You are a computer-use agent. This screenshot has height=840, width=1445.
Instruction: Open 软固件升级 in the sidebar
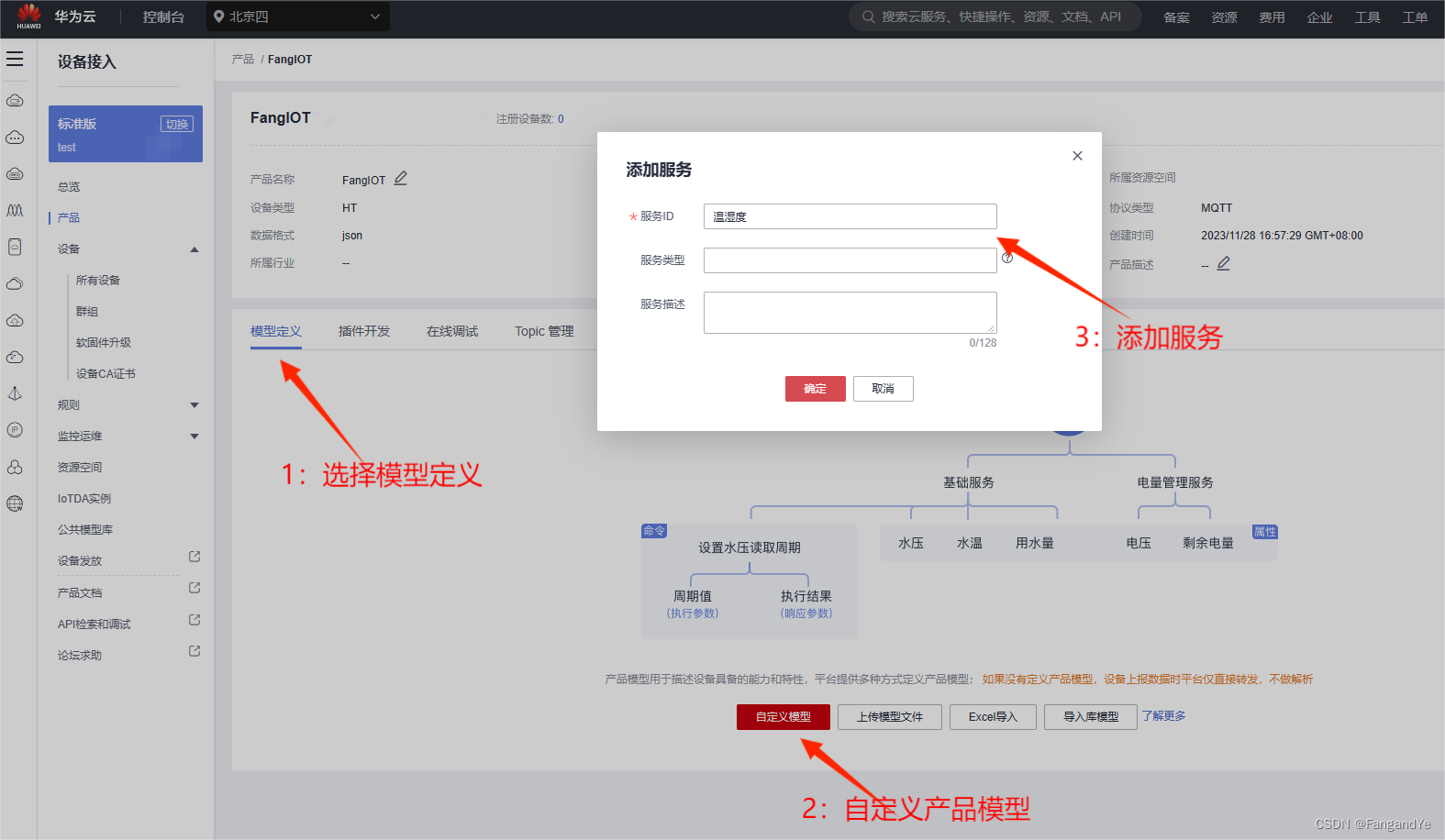(x=104, y=343)
